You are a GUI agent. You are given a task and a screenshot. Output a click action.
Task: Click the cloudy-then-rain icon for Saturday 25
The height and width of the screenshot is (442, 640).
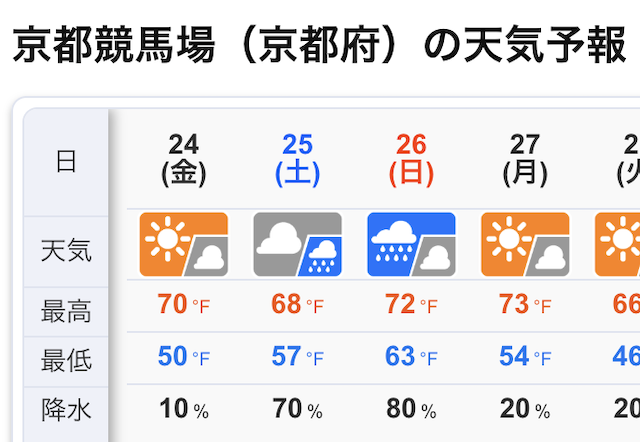(x=298, y=244)
